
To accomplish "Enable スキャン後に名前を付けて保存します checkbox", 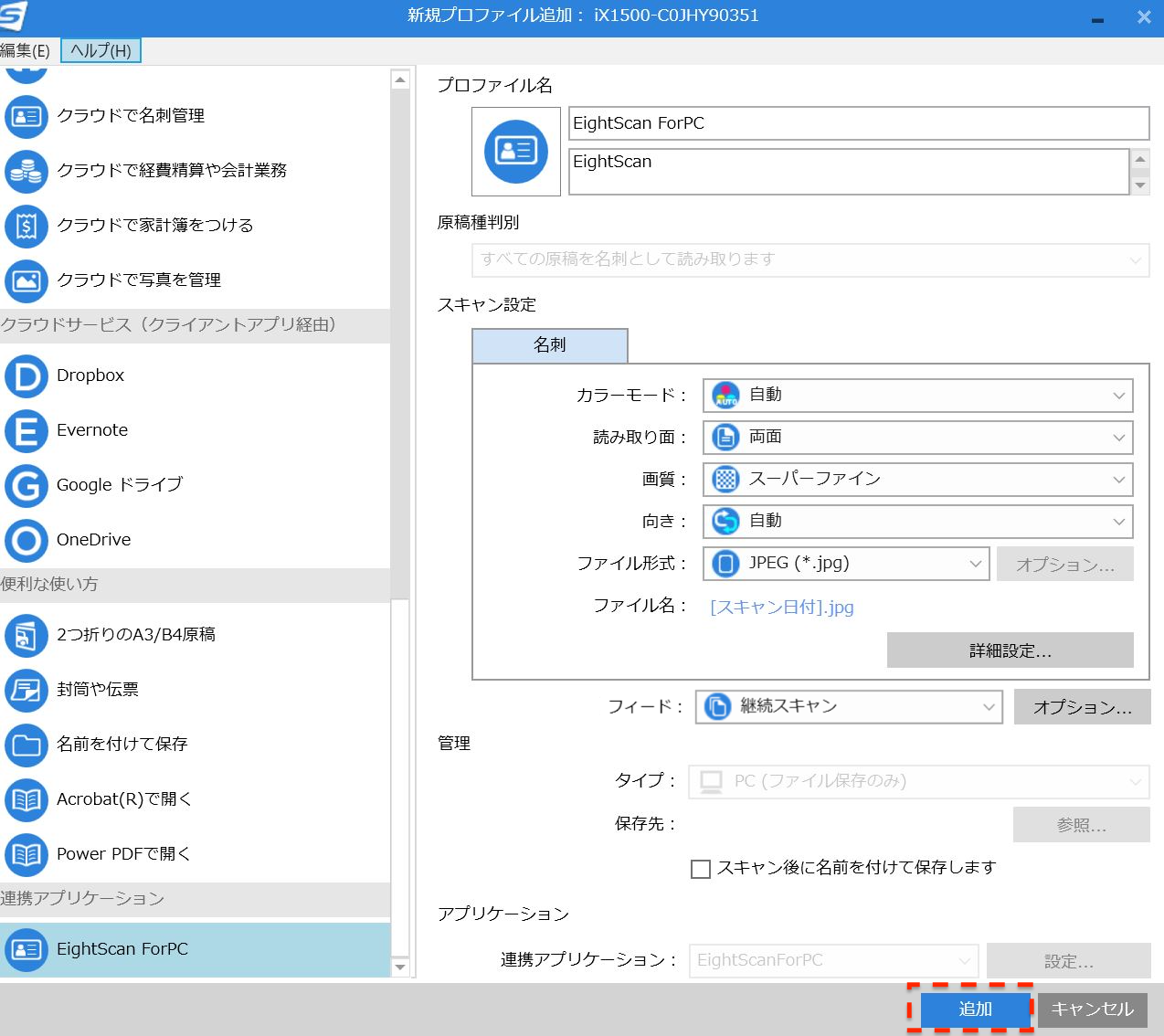I will pyautogui.click(x=701, y=869).
